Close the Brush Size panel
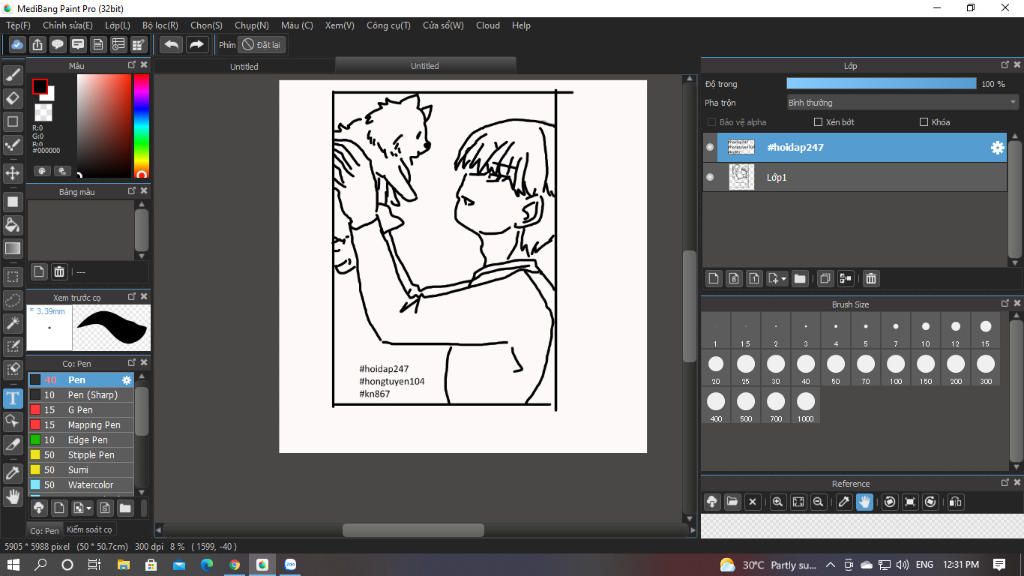The image size is (1024, 576). click(1017, 304)
